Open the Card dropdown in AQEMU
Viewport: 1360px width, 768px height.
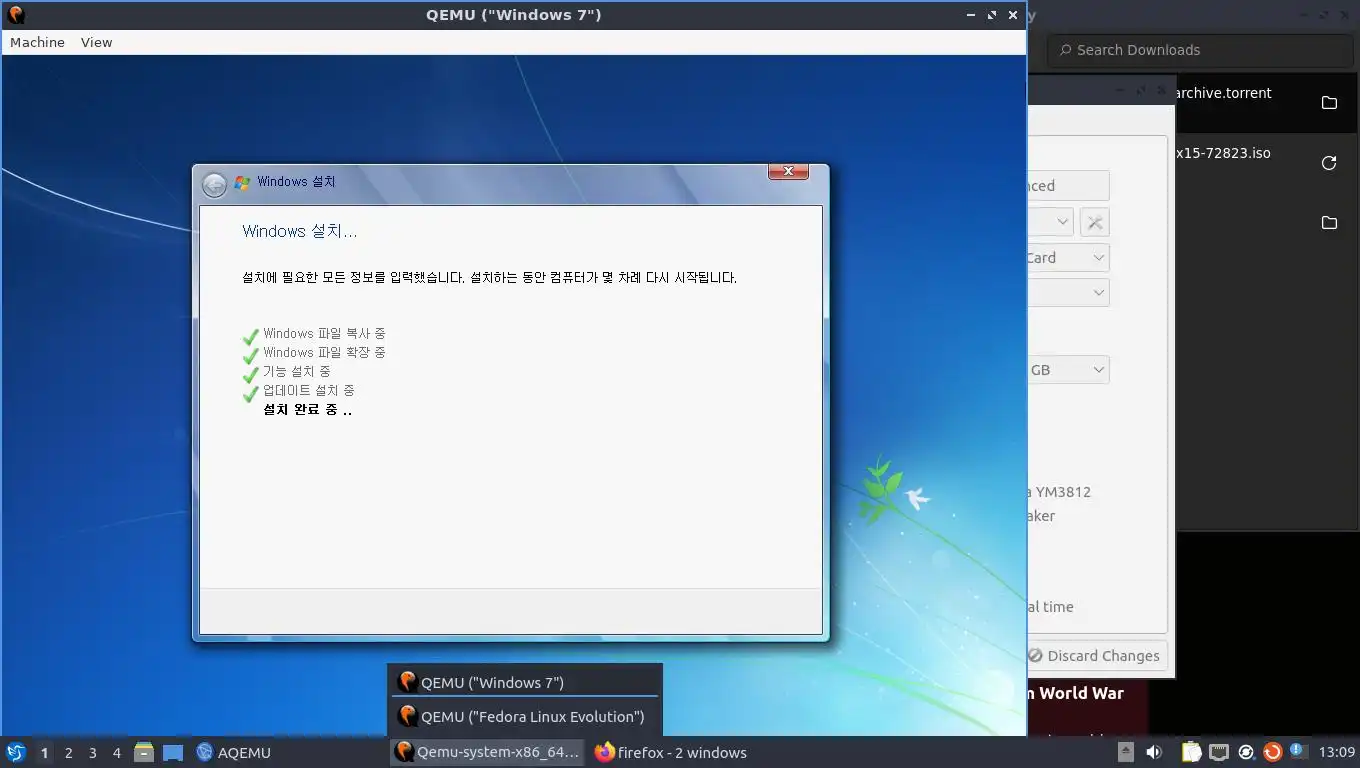pyautogui.click(x=1068, y=258)
